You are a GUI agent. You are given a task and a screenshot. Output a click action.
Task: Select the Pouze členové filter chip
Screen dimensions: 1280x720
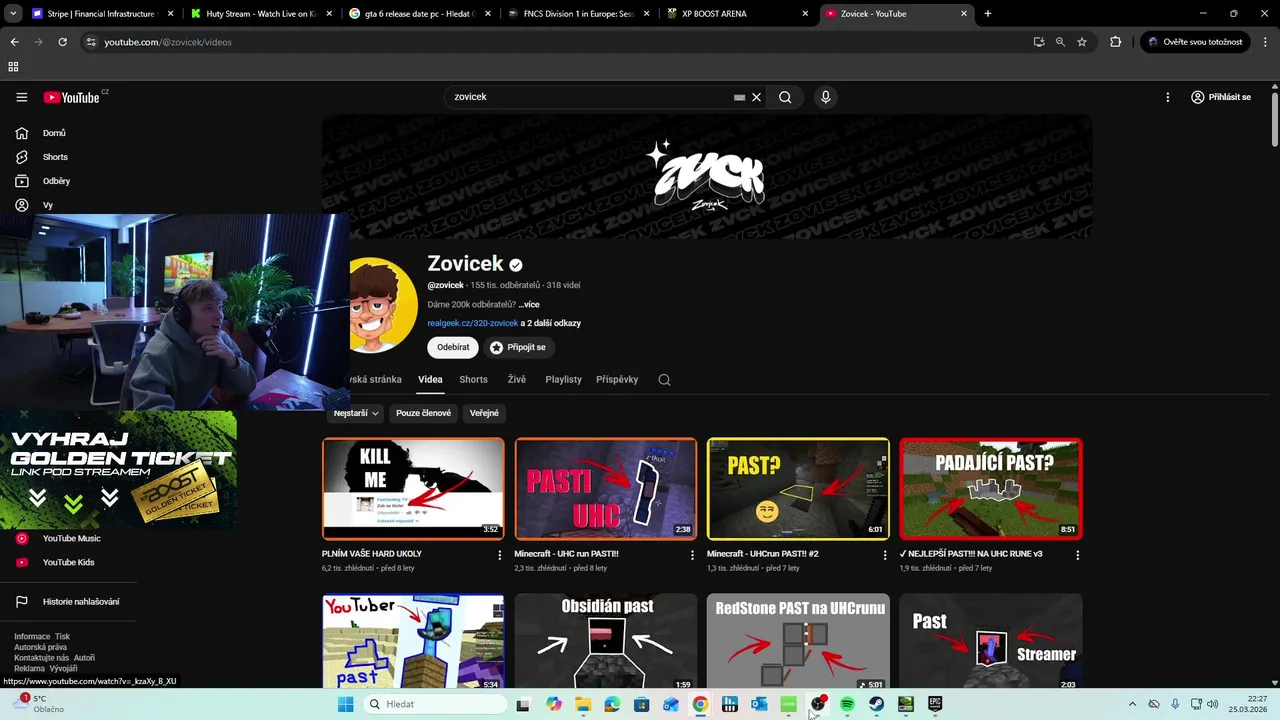click(x=423, y=413)
